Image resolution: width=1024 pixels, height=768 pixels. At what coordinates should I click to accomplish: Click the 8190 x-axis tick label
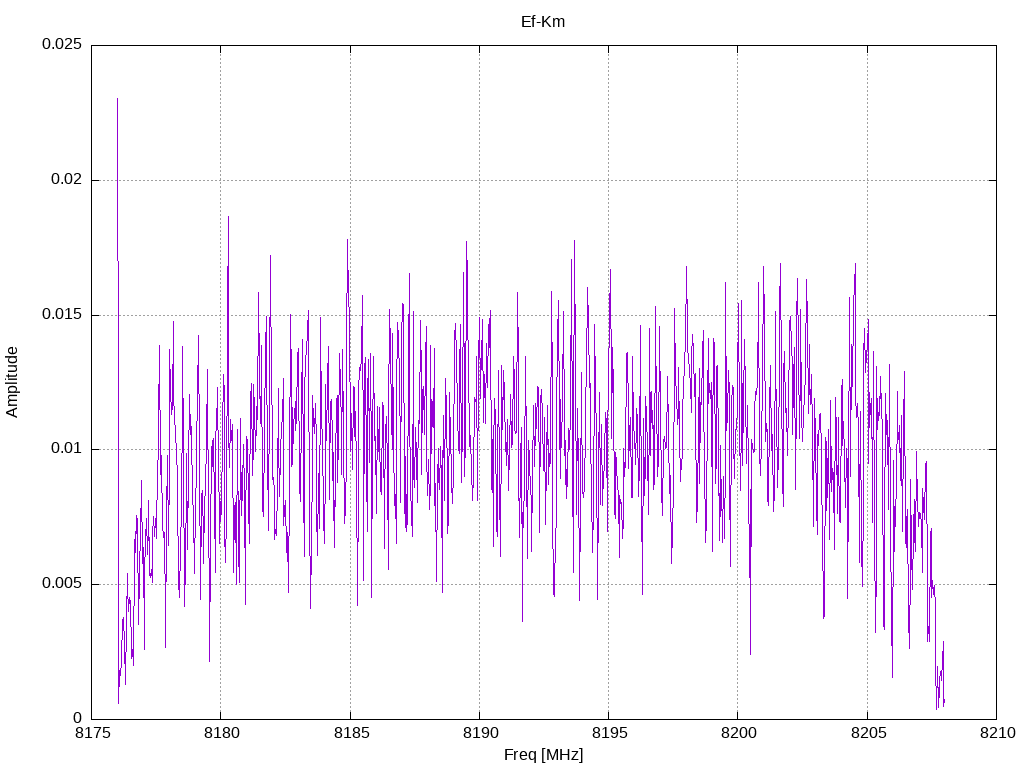point(480,733)
